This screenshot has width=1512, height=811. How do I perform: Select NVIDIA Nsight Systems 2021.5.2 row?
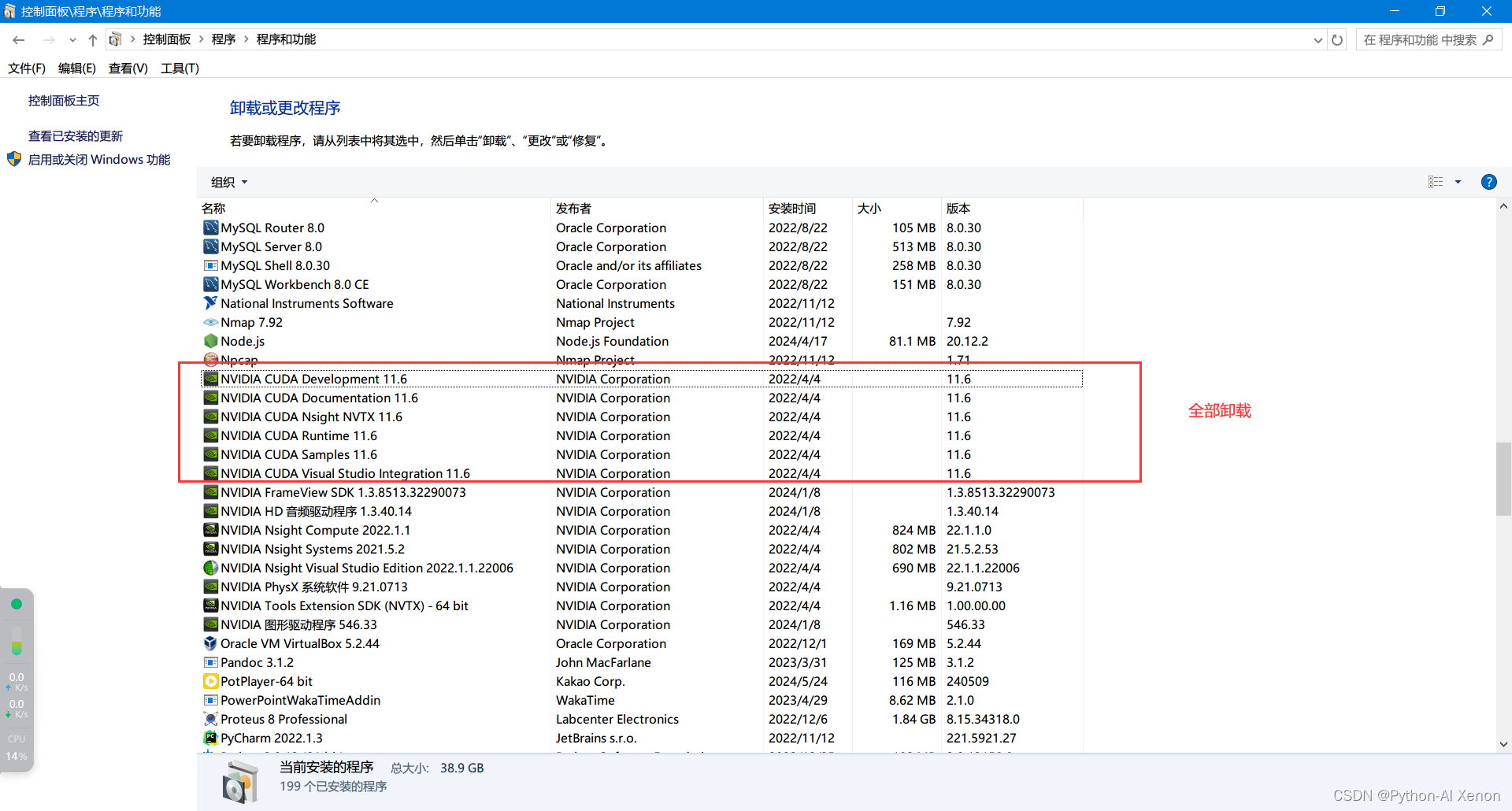pos(642,549)
